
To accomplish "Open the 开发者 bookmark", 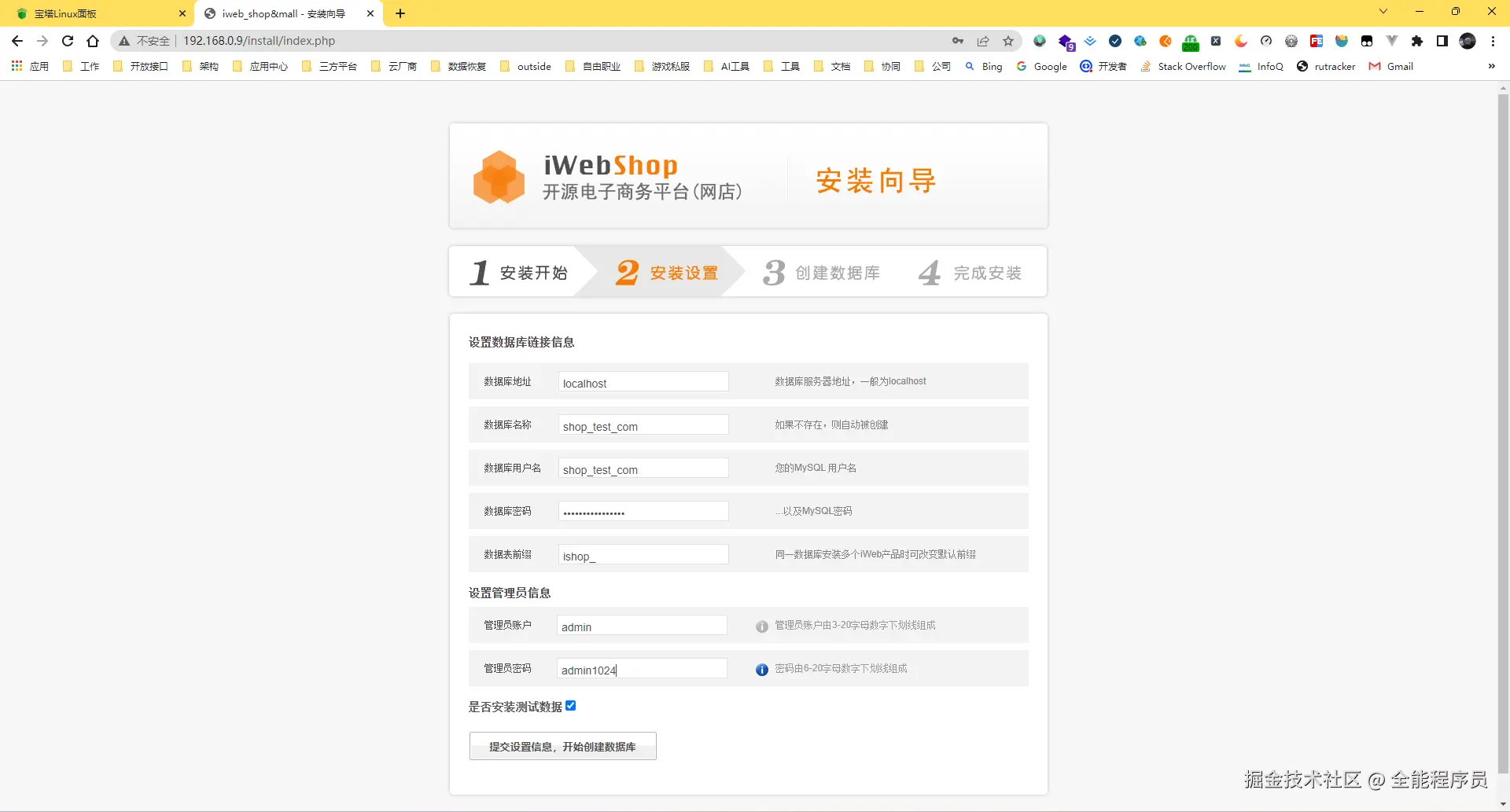I will point(1103,67).
